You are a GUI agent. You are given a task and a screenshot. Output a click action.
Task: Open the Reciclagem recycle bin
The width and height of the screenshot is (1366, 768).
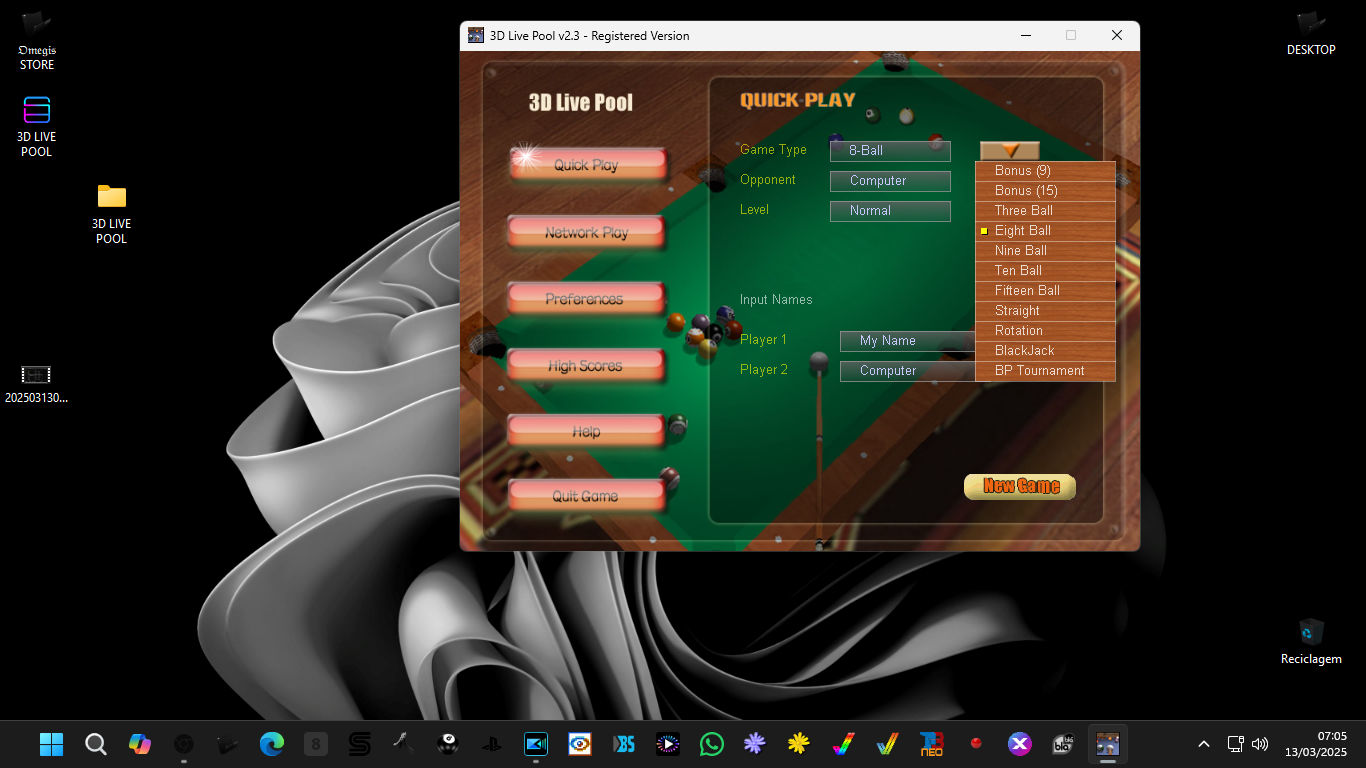(x=1311, y=641)
